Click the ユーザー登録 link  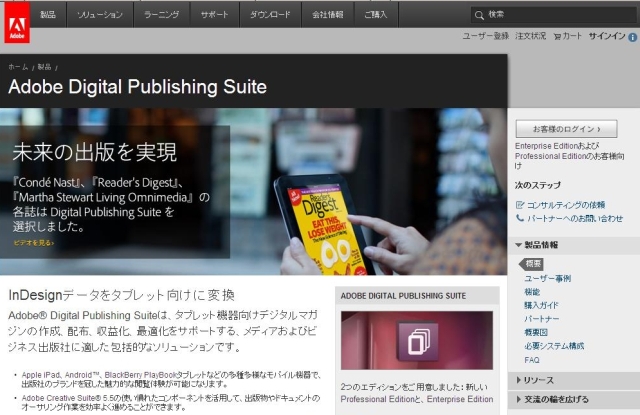[x=486, y=36]
